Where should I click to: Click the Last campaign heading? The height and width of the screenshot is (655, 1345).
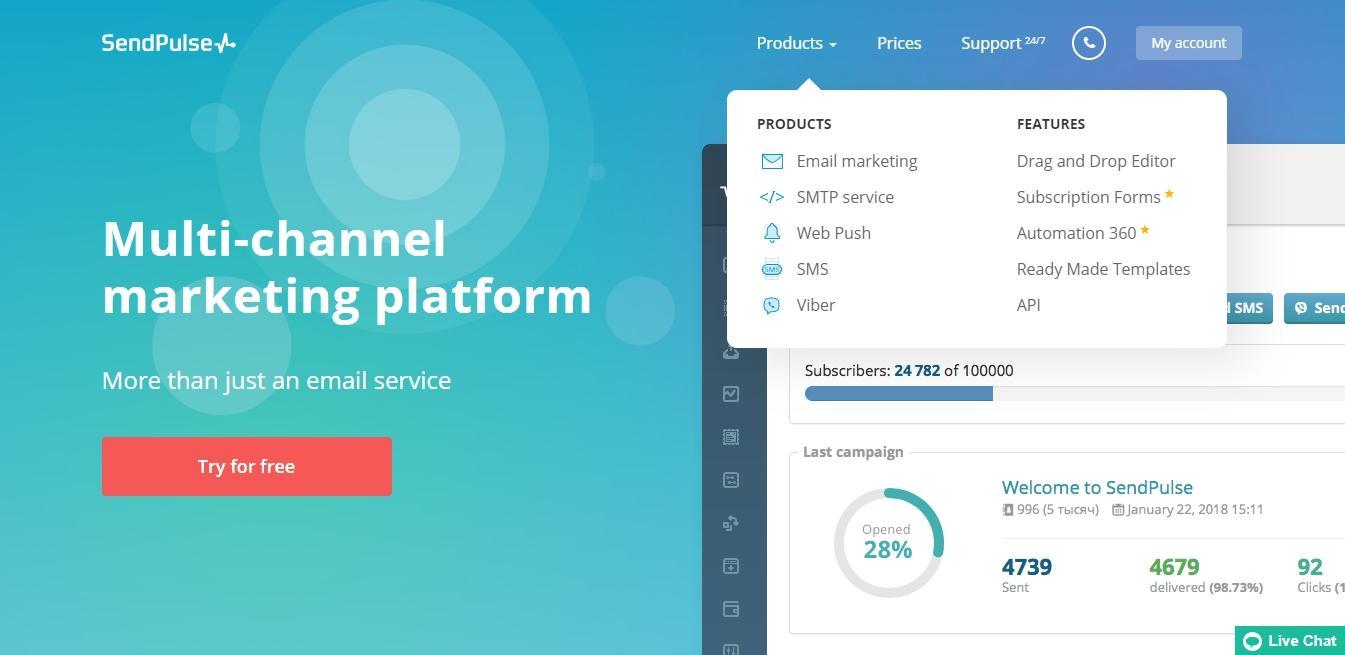853,452
